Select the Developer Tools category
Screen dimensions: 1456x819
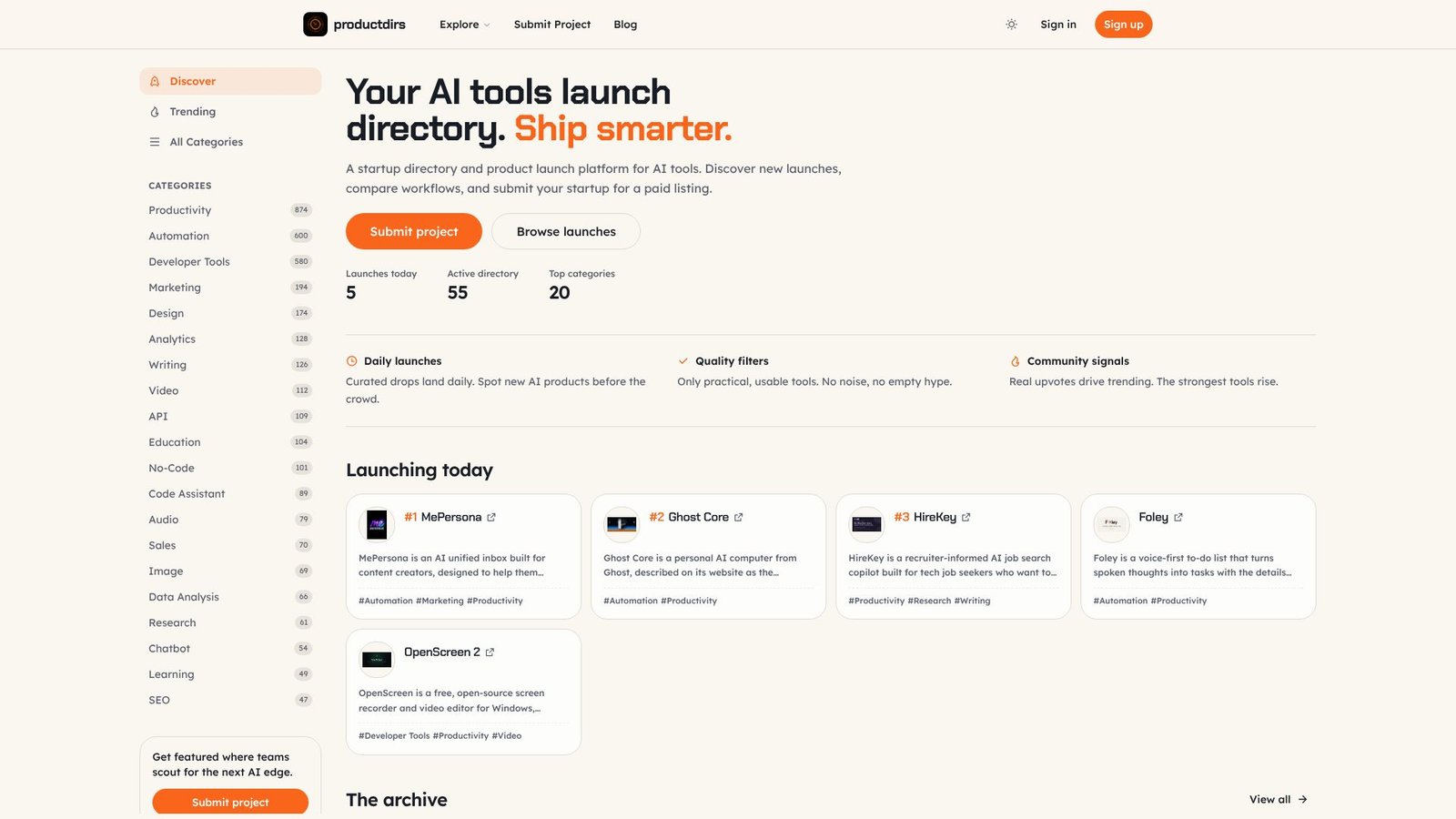(x=230, y=261)
